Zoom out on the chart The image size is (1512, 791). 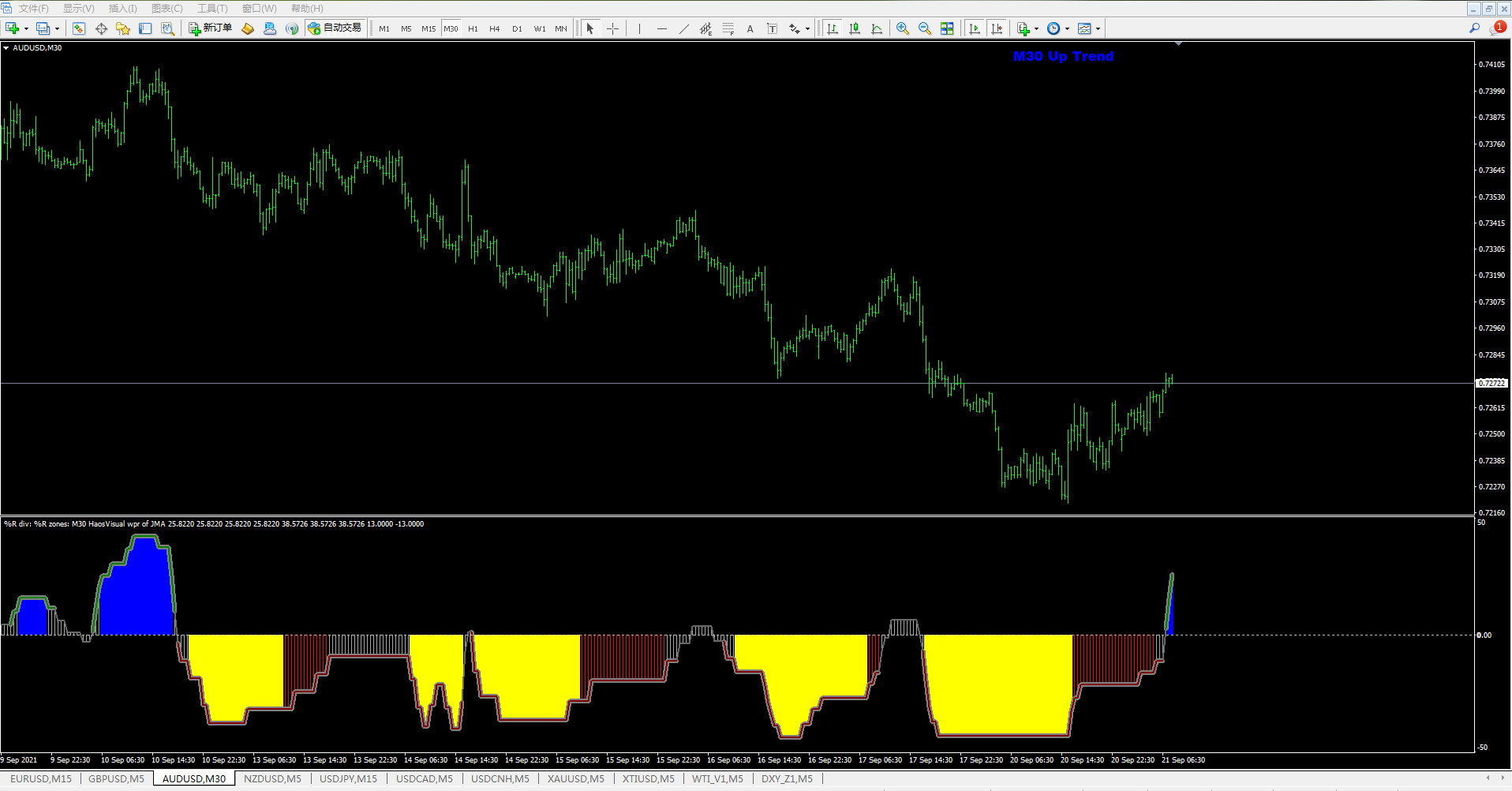tap(925, 28)
